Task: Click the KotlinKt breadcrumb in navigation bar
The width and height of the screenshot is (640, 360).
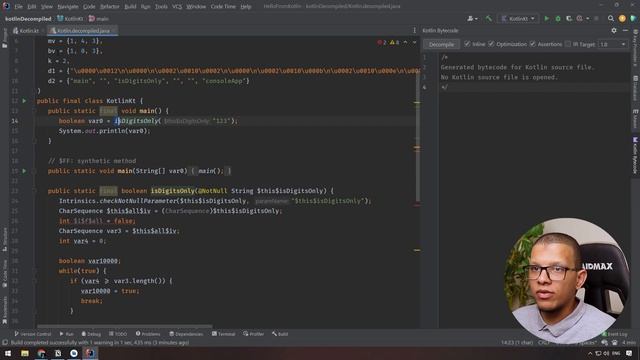Action: [70, 19]
